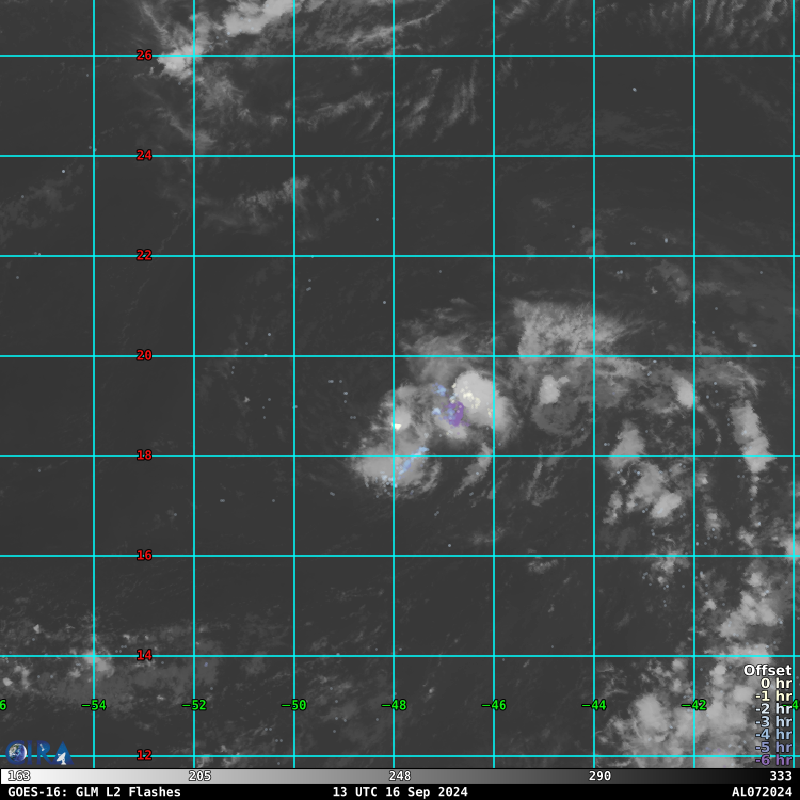Pick the -6 hr legend entry
The width and height of the screenshot is (800, 800).
pyautogui.click(x=773, y=760)
